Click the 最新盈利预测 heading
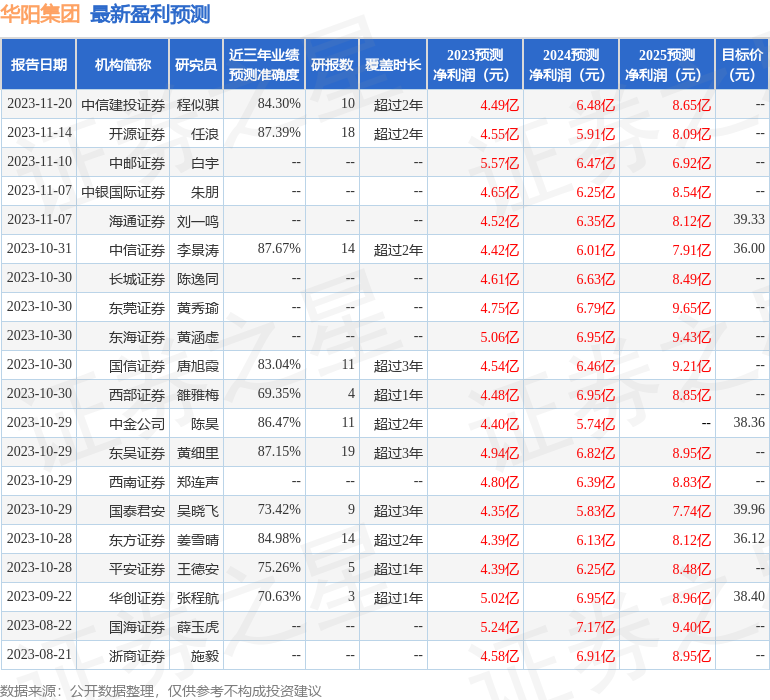The height and width of the screenshot is (700, 770). point(150,14)
